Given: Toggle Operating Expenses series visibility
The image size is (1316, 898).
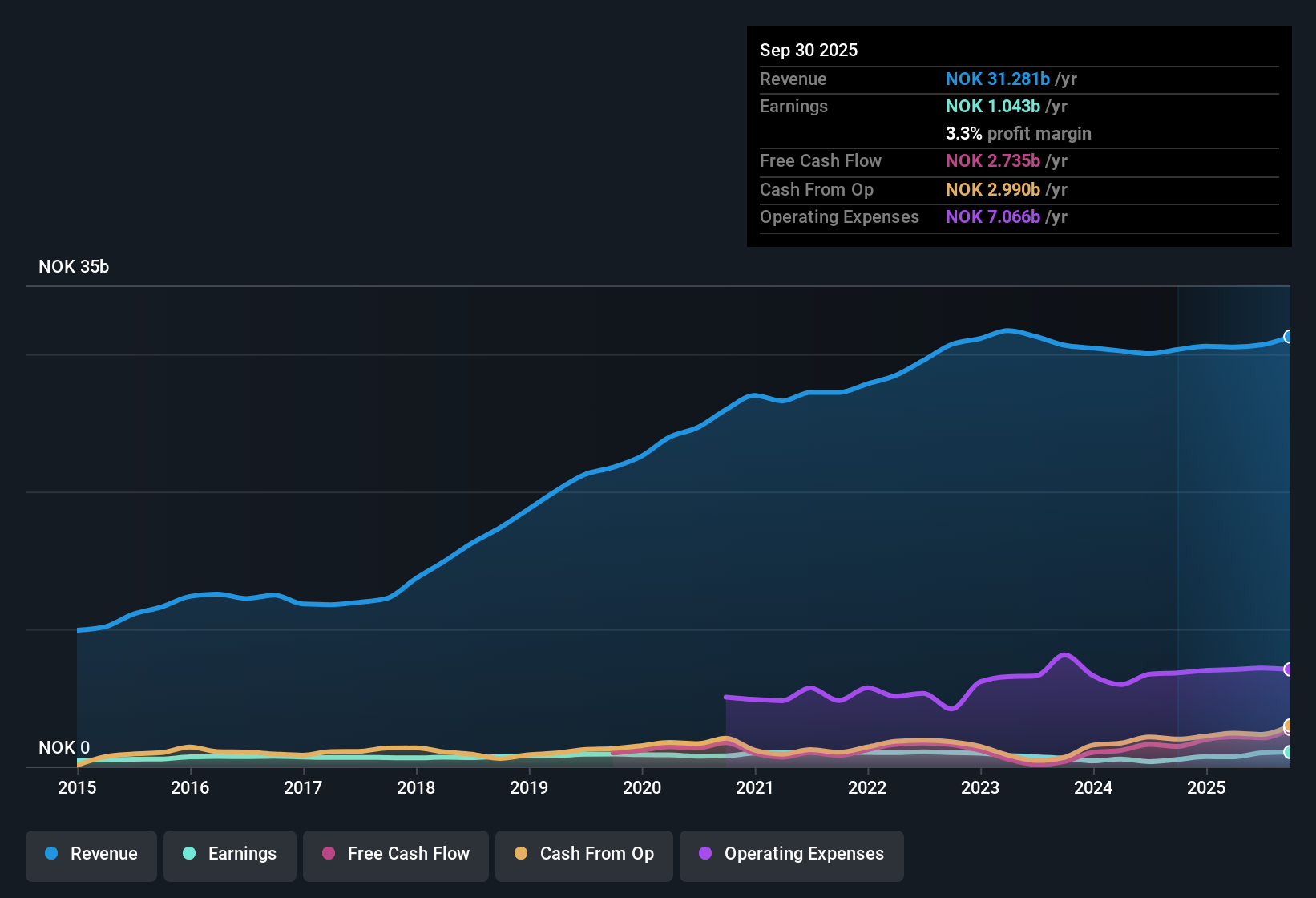Looking at the screenshot, I should click(791, 854).
